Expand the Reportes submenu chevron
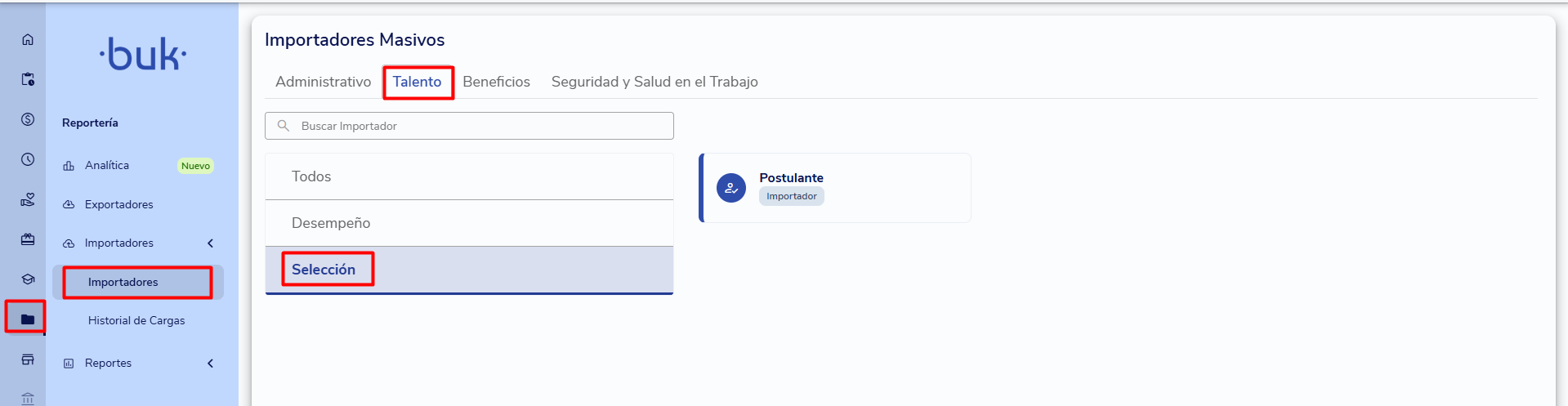This screenshot has height=406, width=1568. coord(210,364)
